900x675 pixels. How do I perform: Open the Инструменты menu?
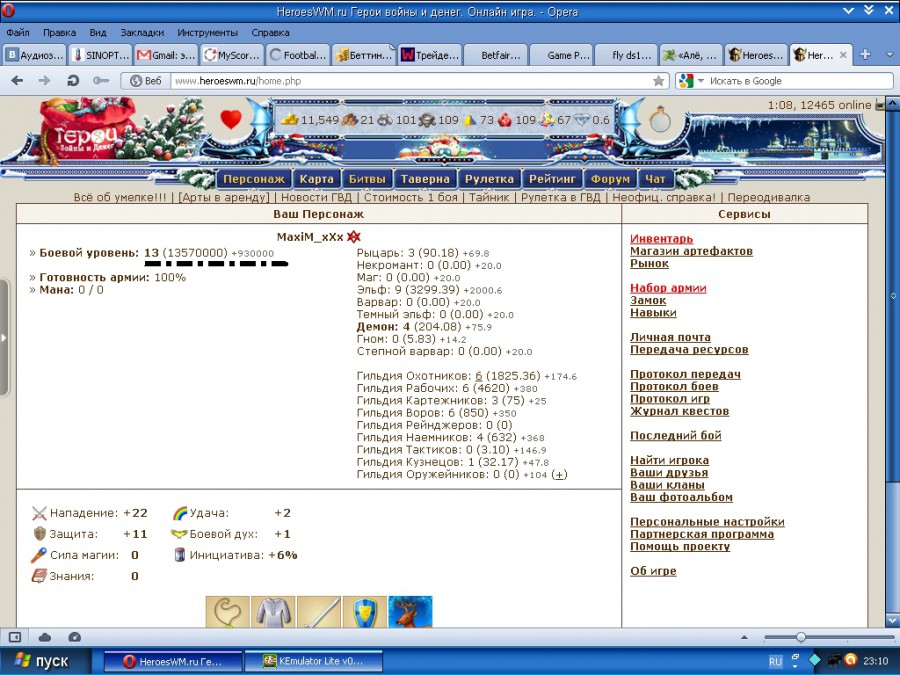(x=207, y=33)
